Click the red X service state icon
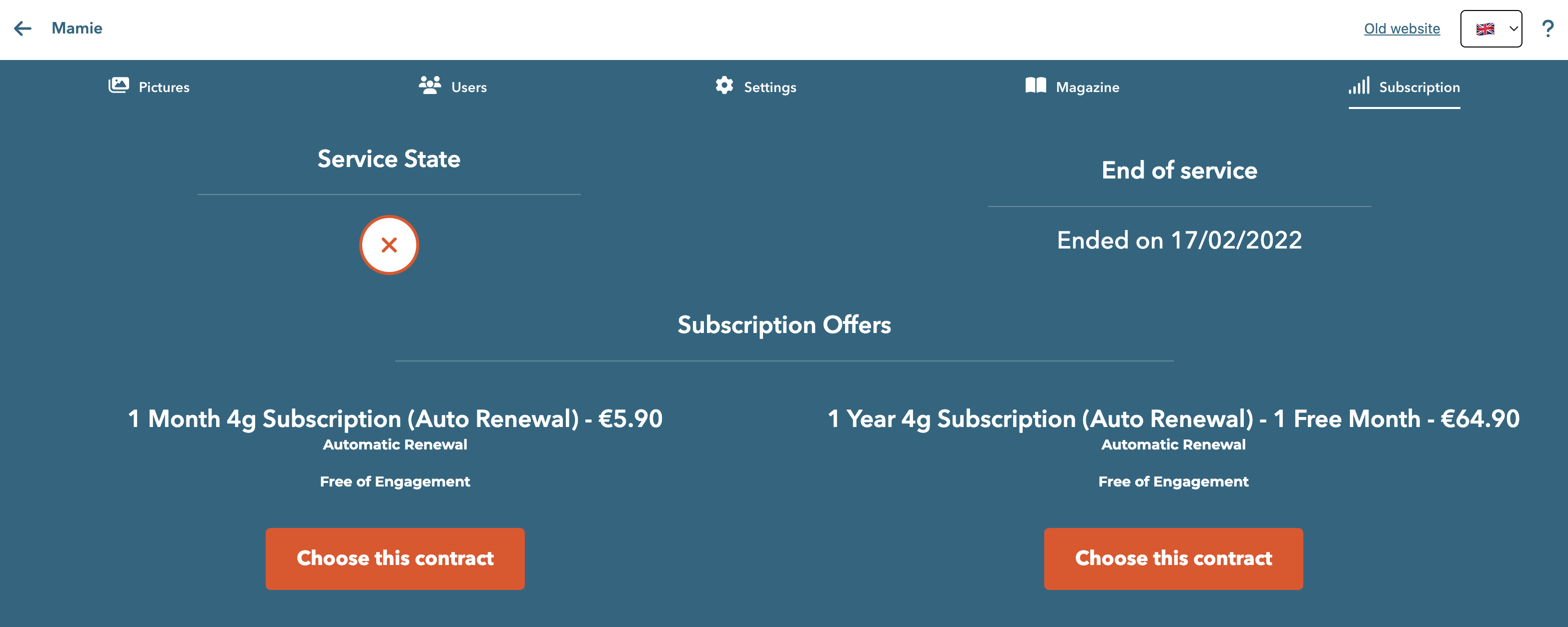Image resolution: width=1568 pixels, height=627 pixels. coord(389,245)
